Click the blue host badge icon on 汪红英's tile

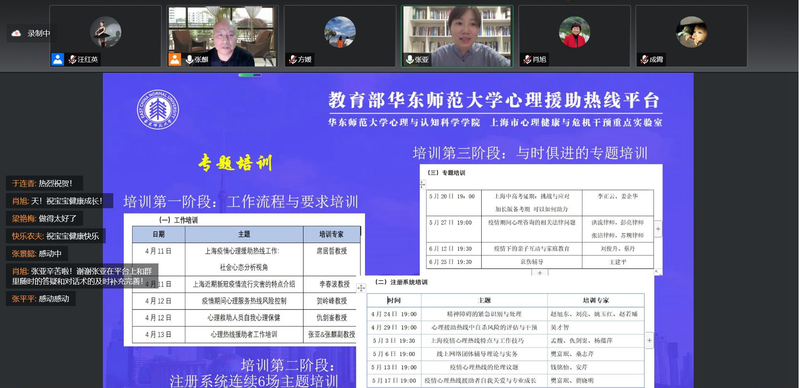point(58,60)
